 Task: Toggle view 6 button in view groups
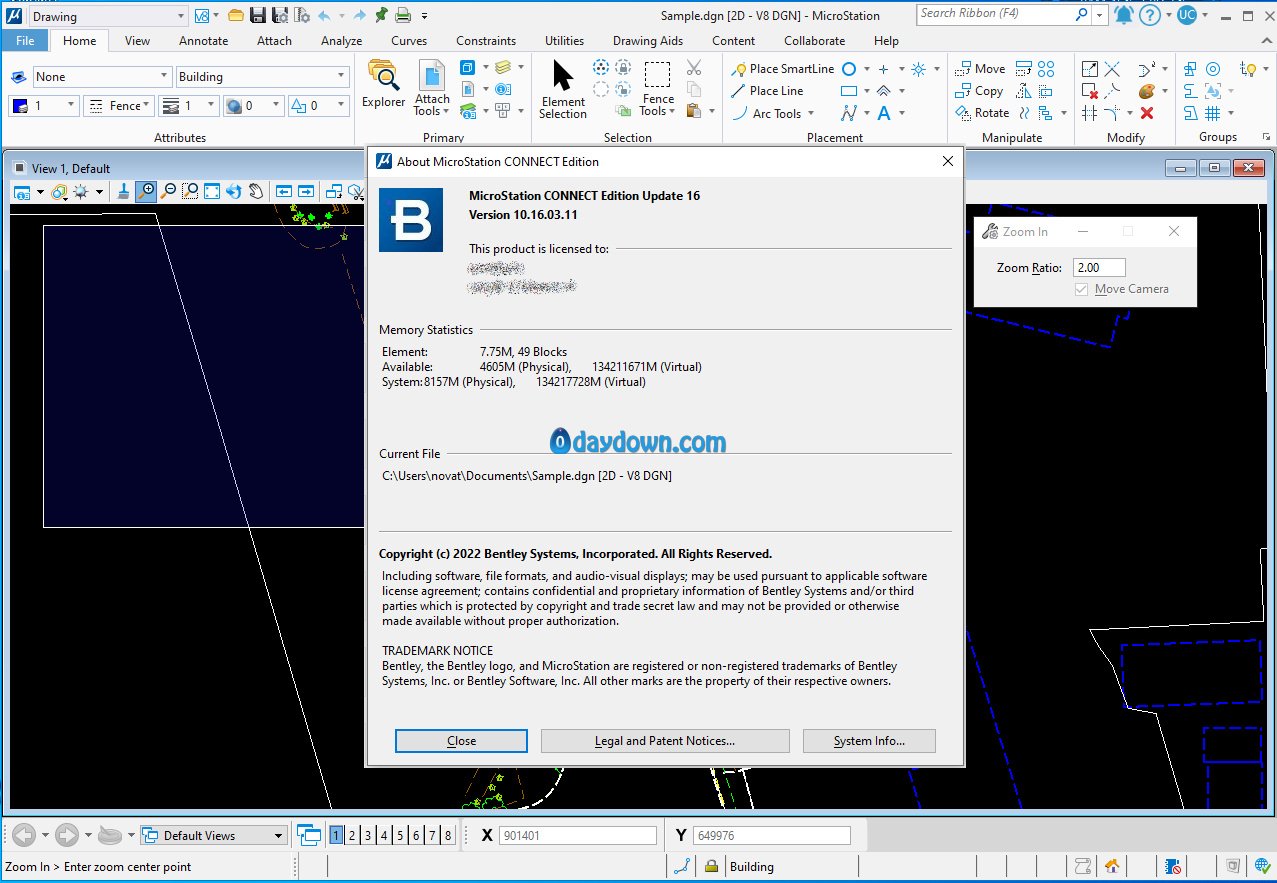[416, 835]
